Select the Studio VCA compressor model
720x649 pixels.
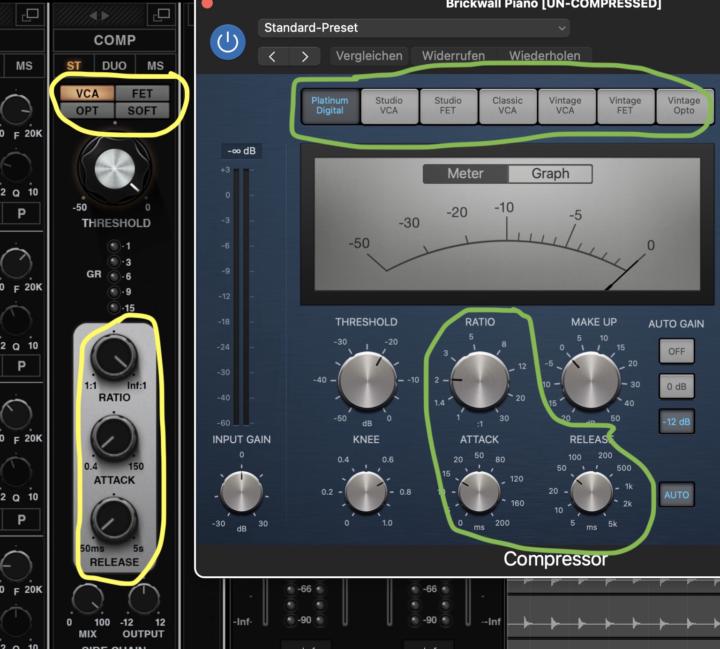click(x=389, y=106)
